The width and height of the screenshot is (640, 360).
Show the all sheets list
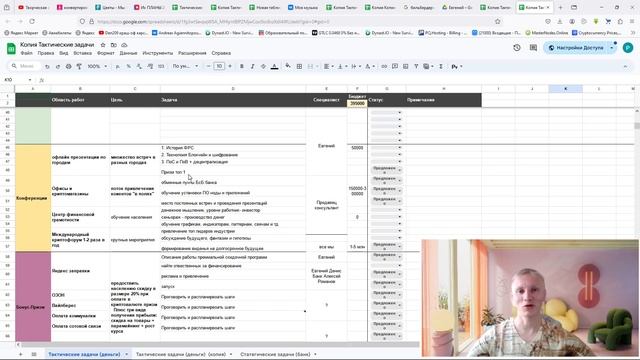point(34,354)
